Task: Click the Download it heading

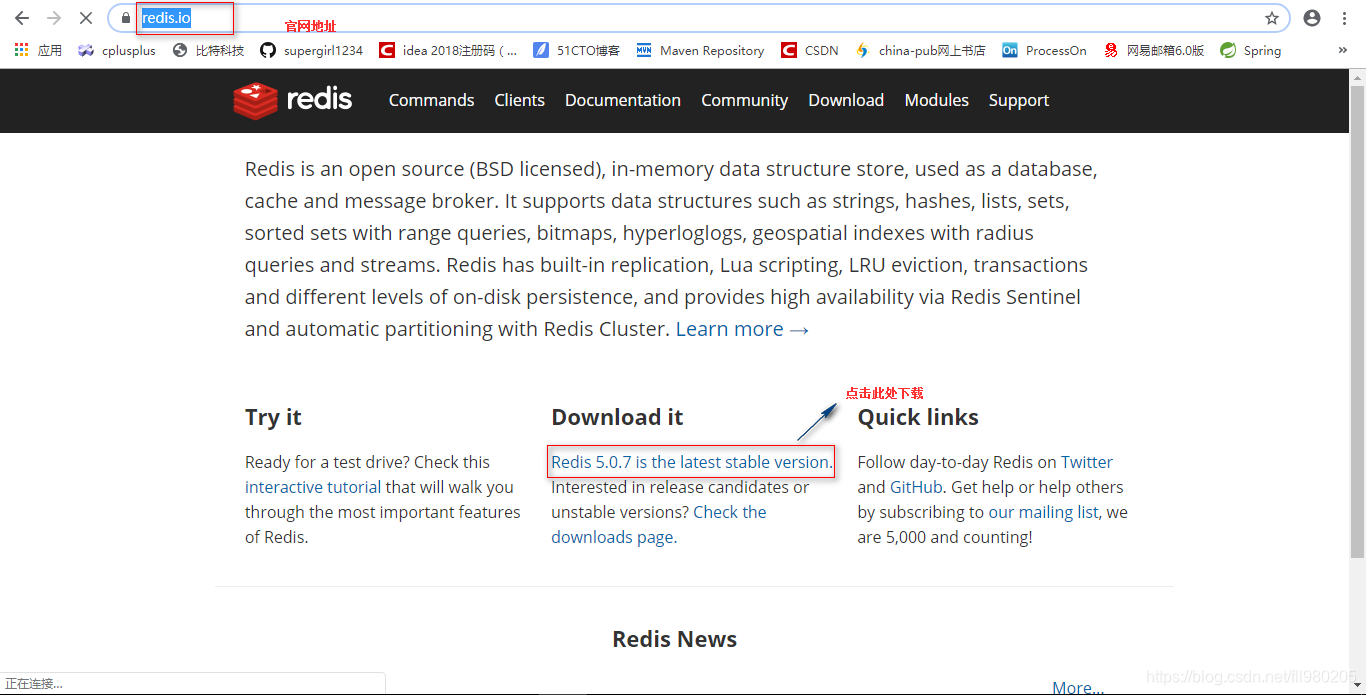Action: tap(617, 417)
